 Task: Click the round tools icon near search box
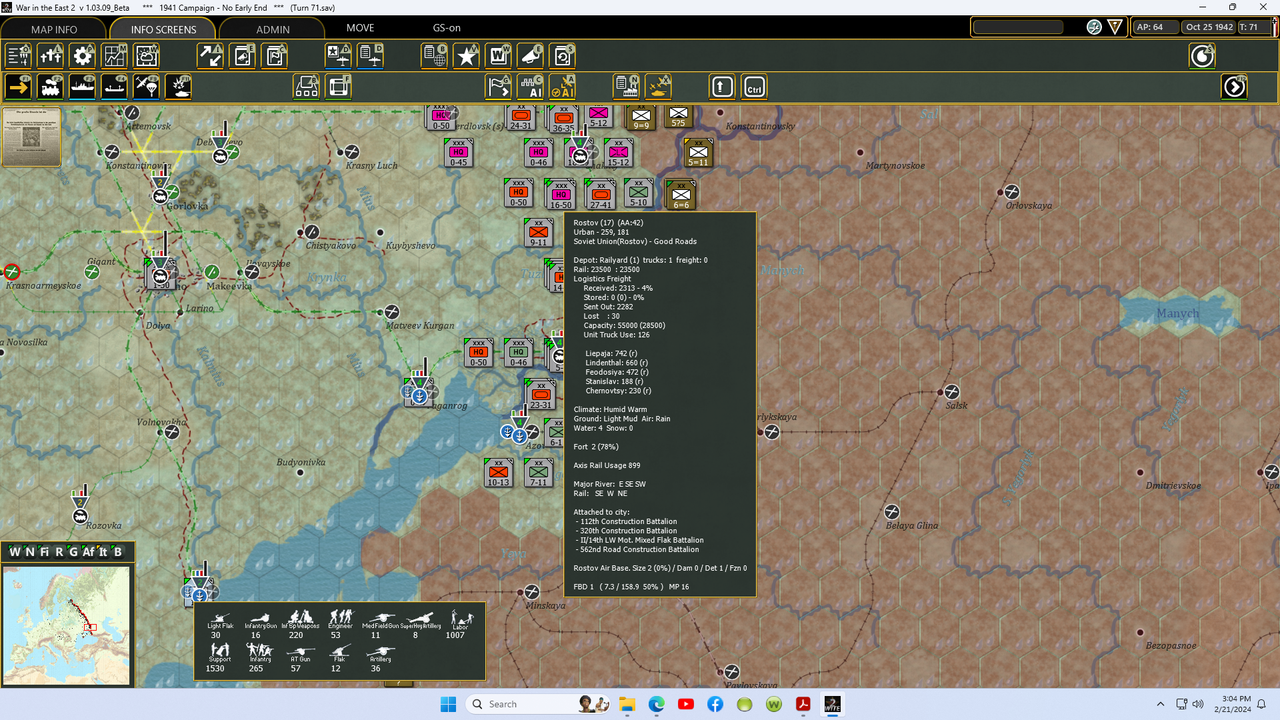[x=1094, y=27]
